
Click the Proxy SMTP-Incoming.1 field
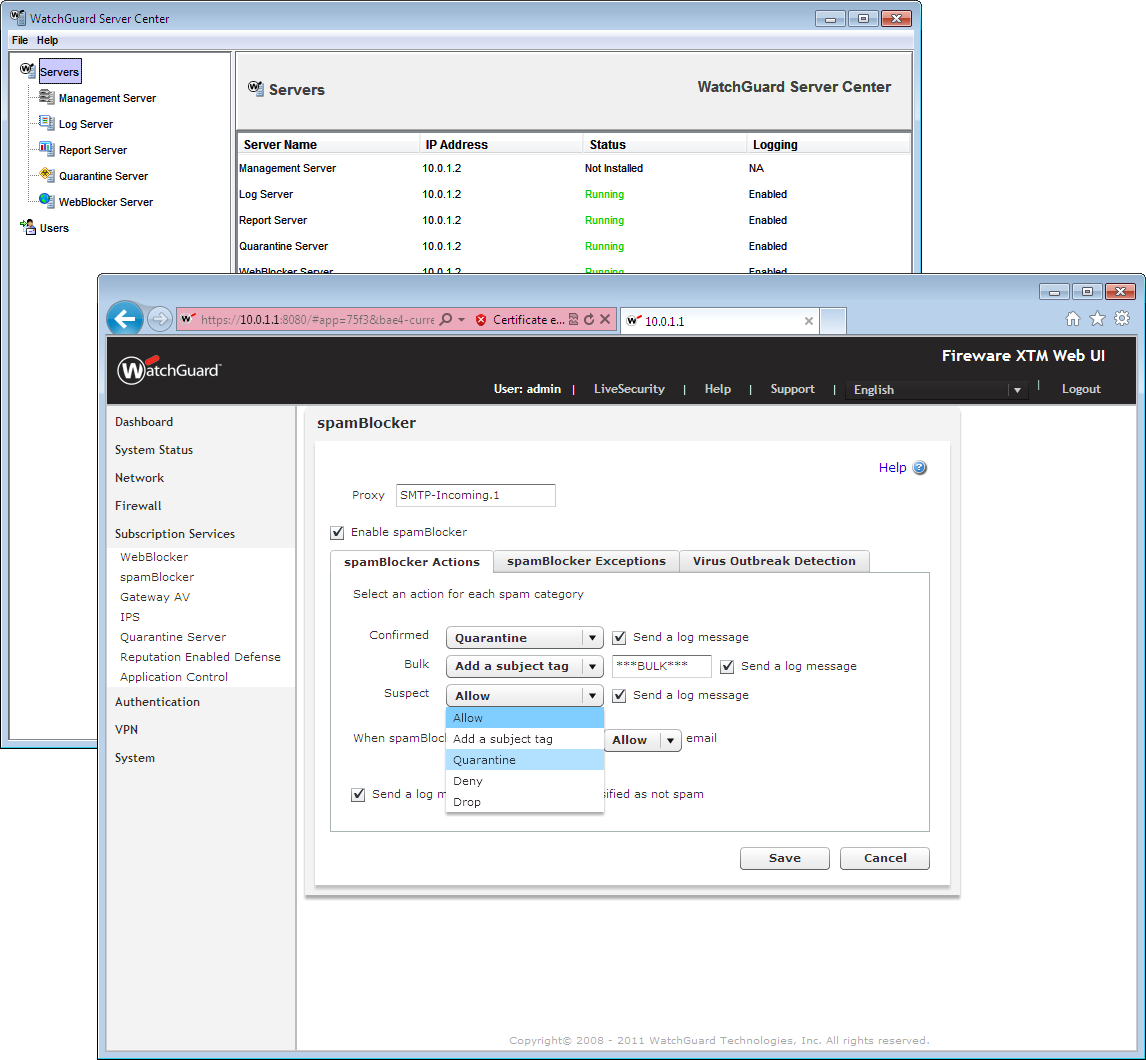click(476, 495)
